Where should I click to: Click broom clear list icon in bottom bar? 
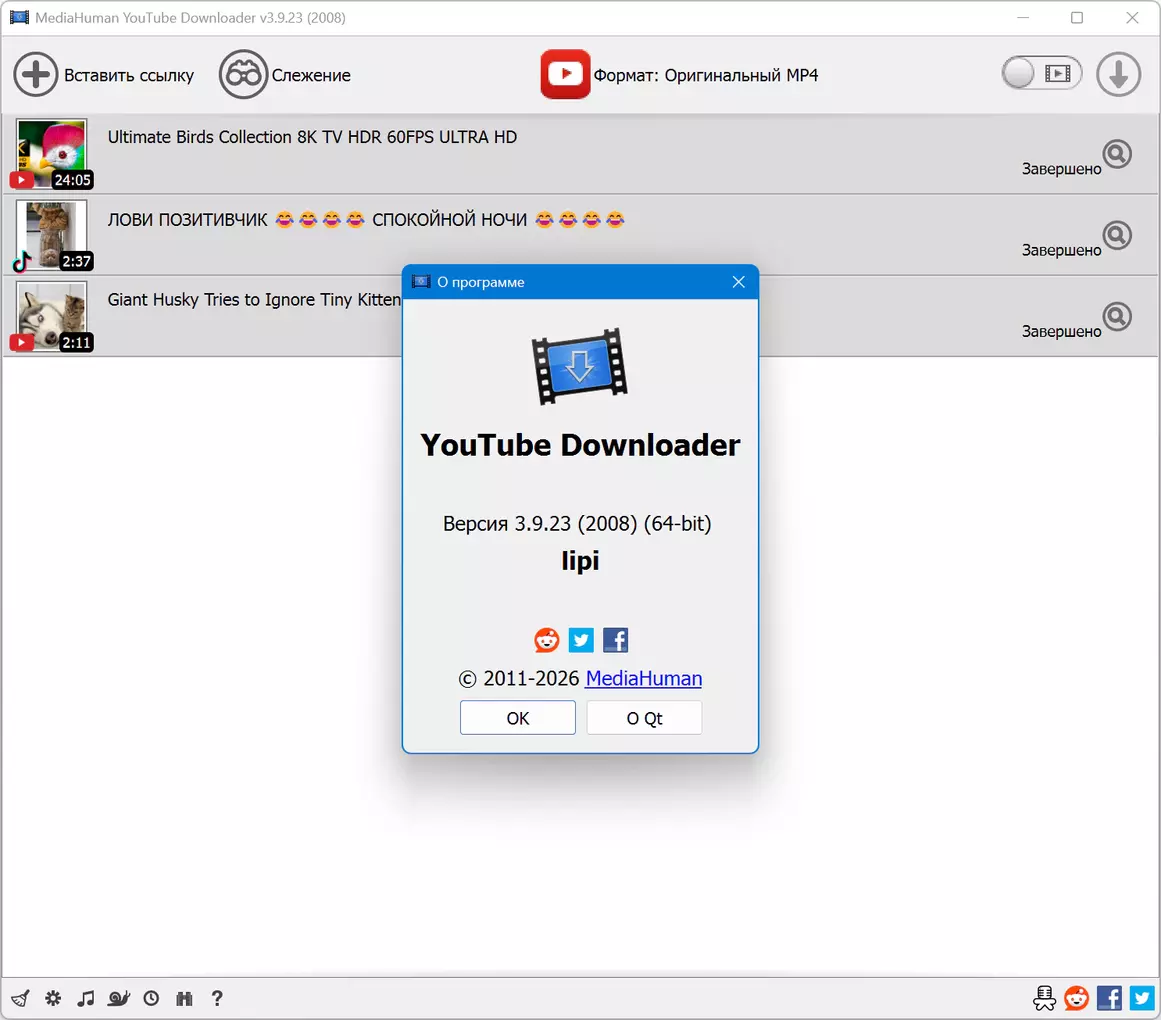pyautogui.click(x=21, y=999)
